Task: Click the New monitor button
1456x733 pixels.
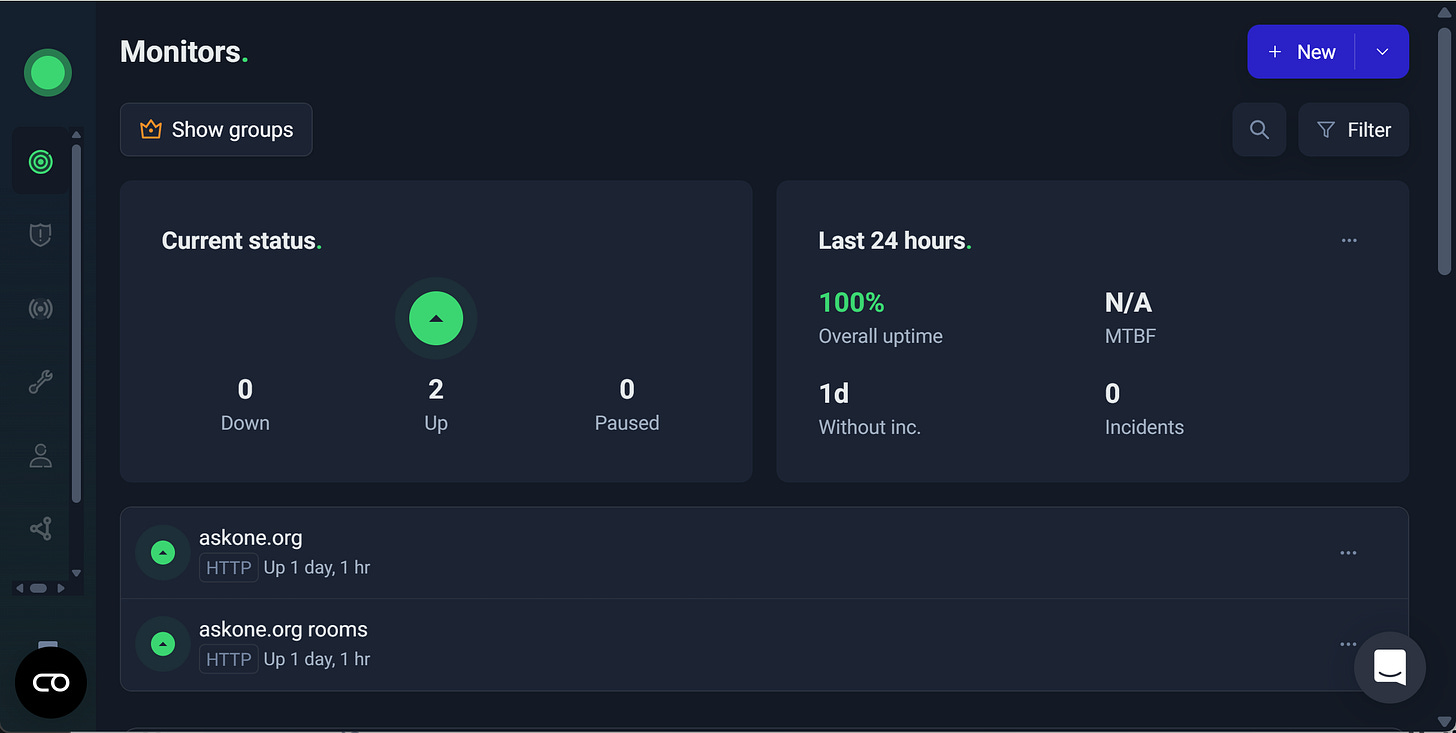Action: click(1301, 52)
